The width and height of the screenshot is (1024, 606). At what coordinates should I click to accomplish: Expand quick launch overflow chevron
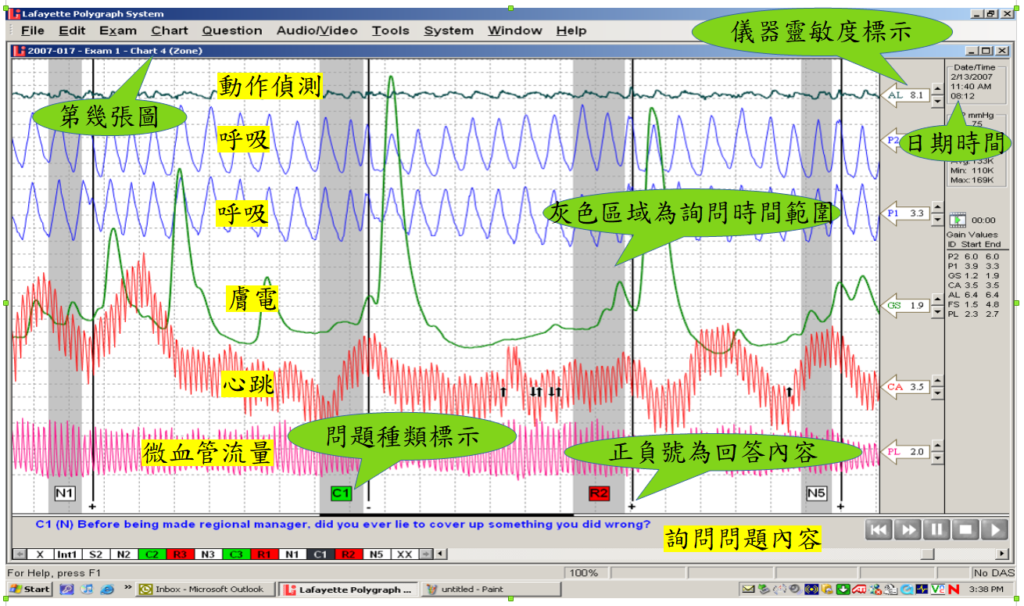click(x=127, y=588)
